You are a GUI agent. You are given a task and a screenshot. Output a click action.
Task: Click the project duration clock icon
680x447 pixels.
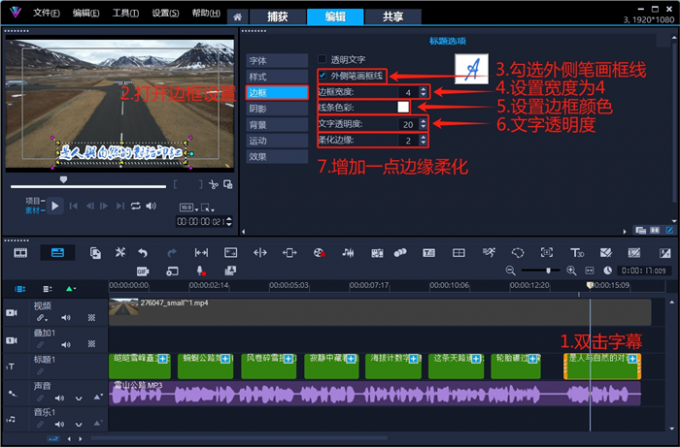pos(607,271)
